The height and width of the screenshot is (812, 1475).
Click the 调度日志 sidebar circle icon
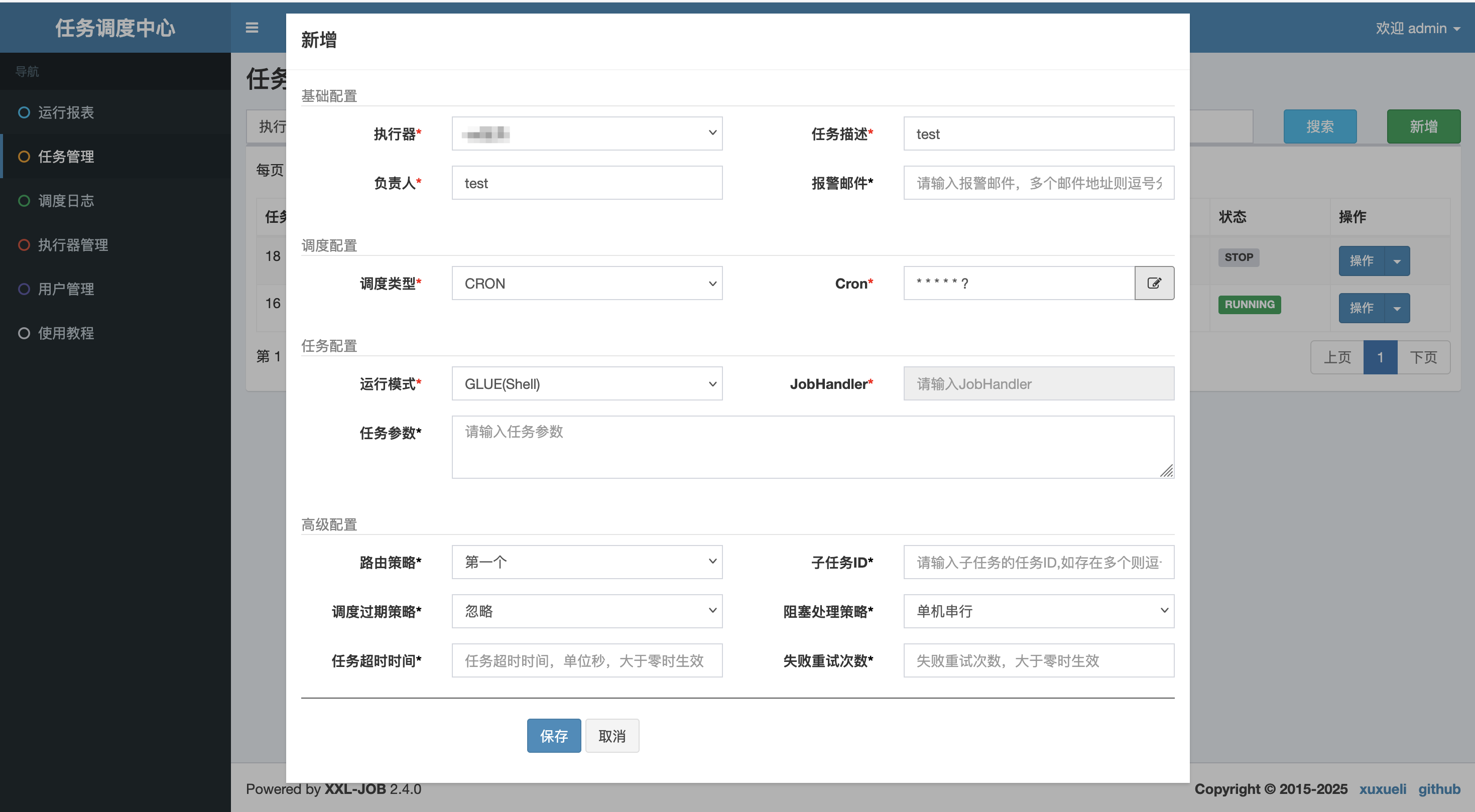point(24,201)
